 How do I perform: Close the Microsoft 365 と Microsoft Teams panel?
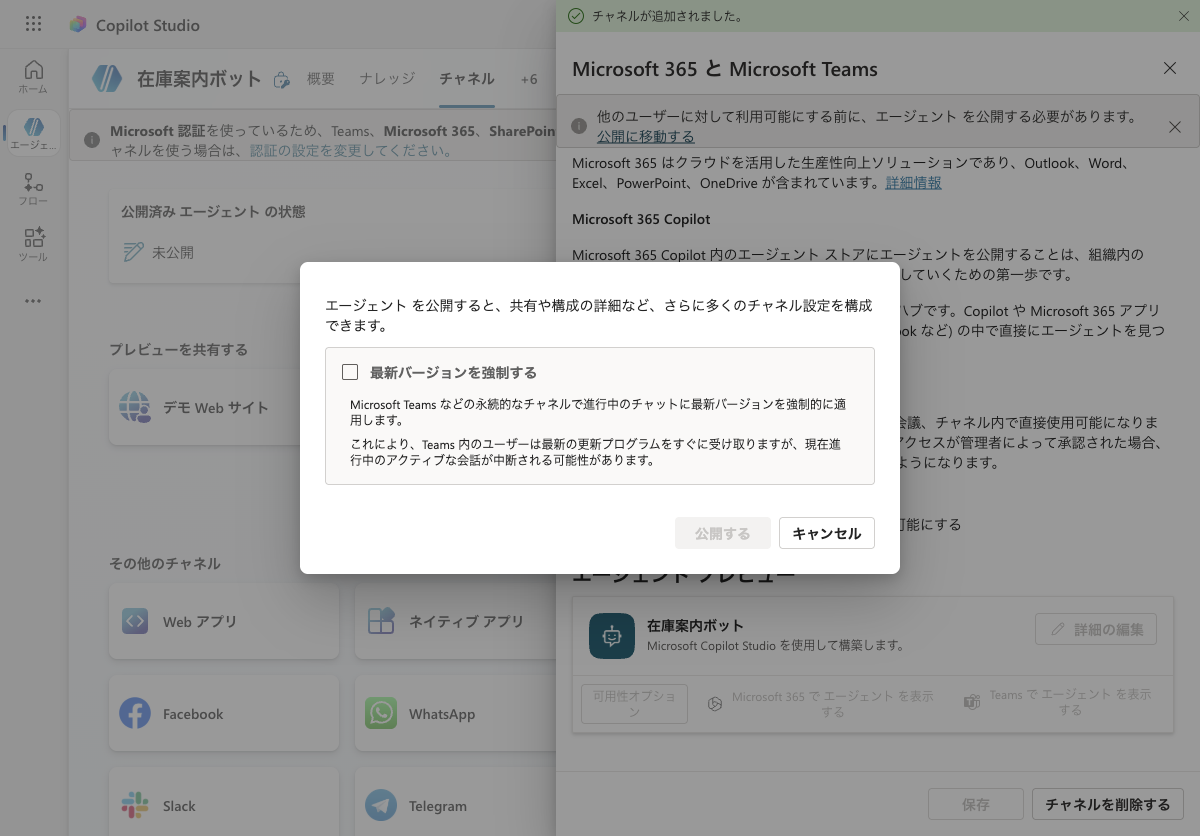point(1170,68)
